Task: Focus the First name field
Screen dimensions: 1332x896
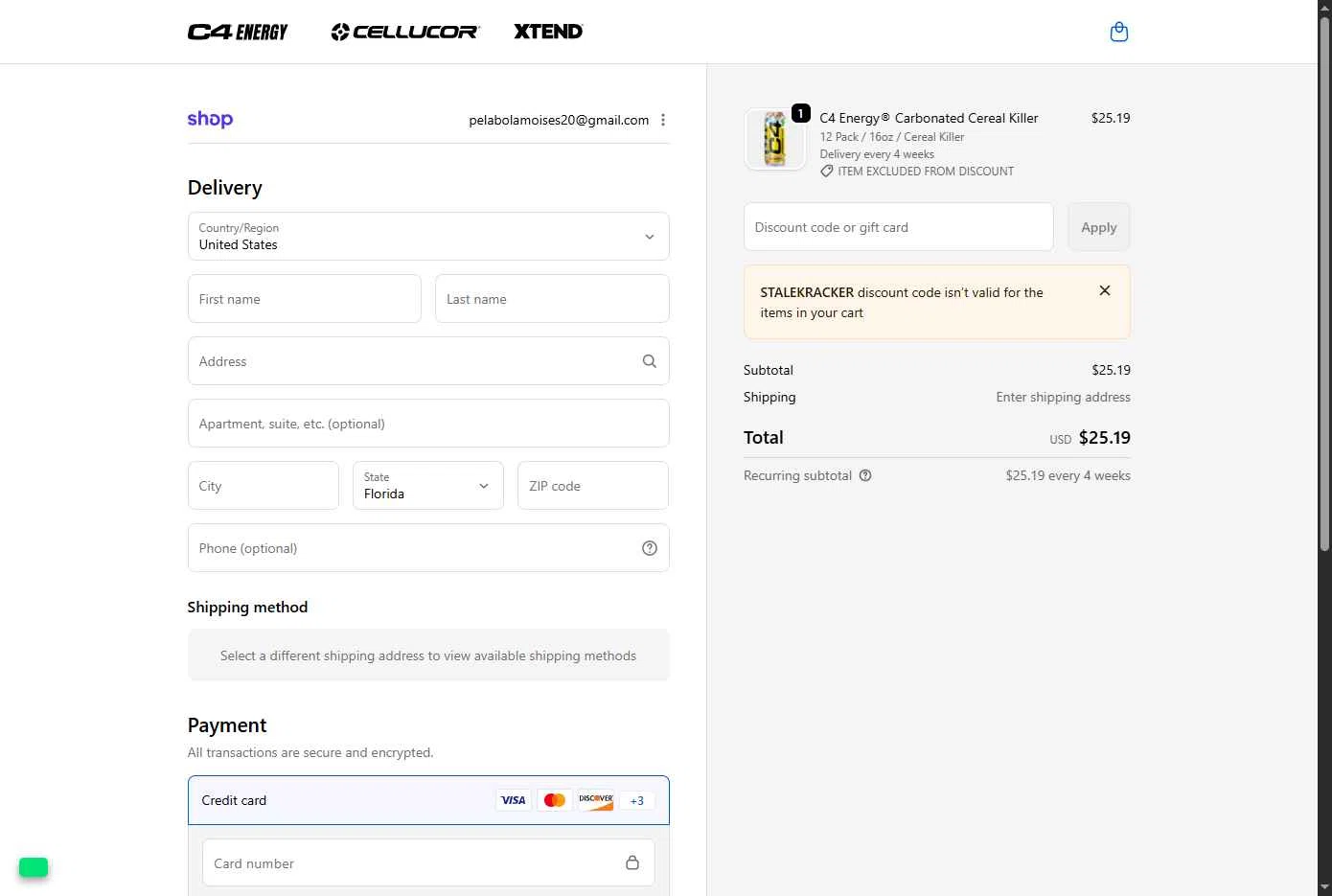Action: coord(305,299)
